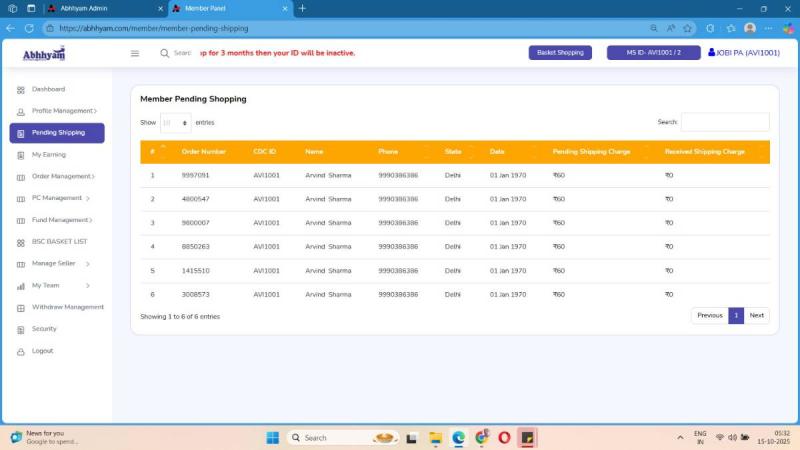The height and width of the screenshot is (450, 800).
Task: Click the hamburger menu icon in header
Action: point(135,53)
